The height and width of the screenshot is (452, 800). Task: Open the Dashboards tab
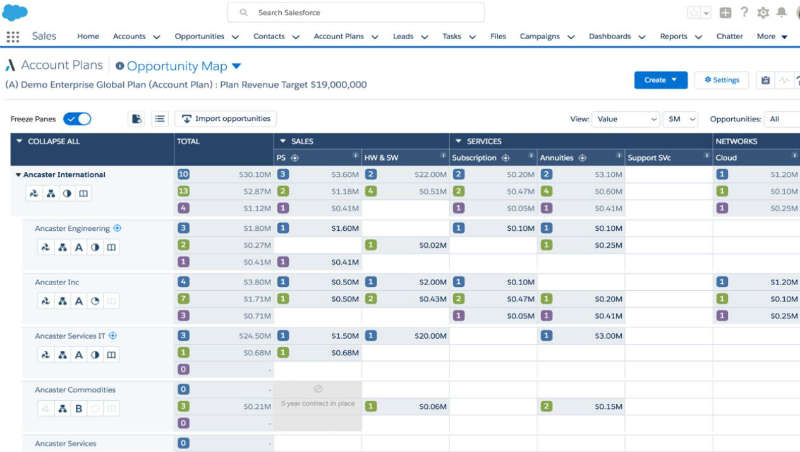[610, 36]
